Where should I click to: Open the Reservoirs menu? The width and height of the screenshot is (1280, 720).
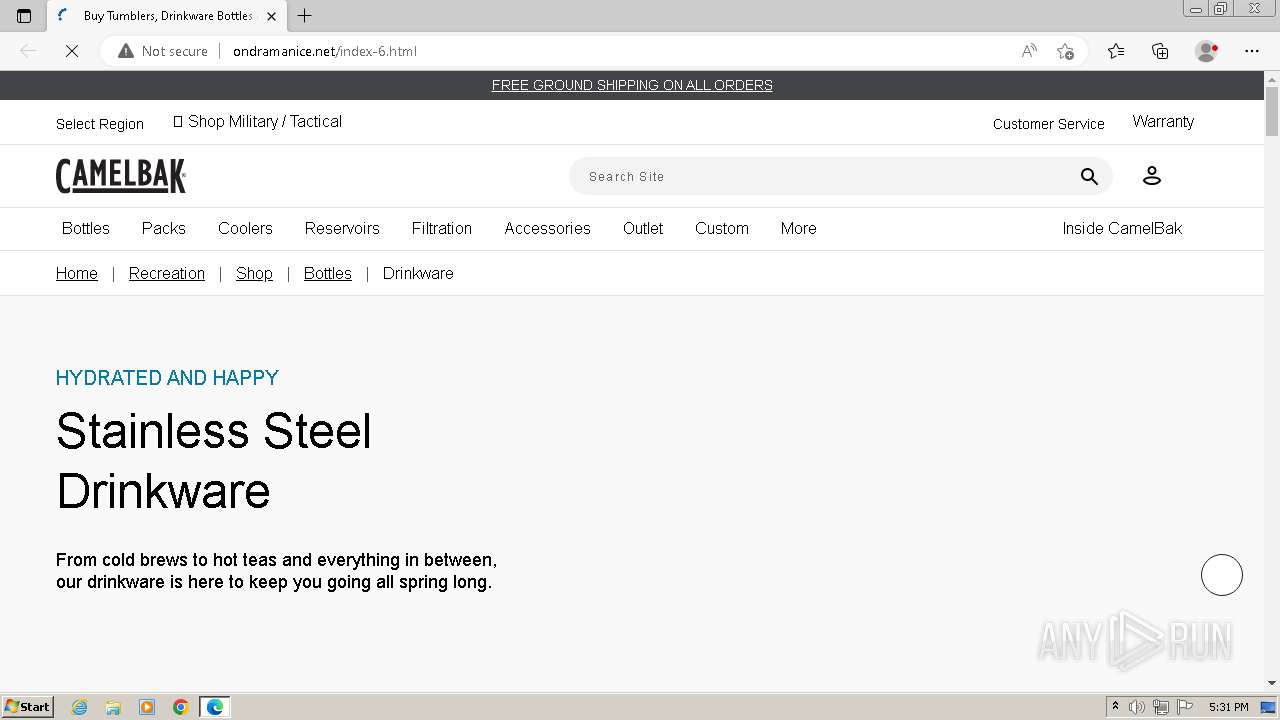pos(342,228)
